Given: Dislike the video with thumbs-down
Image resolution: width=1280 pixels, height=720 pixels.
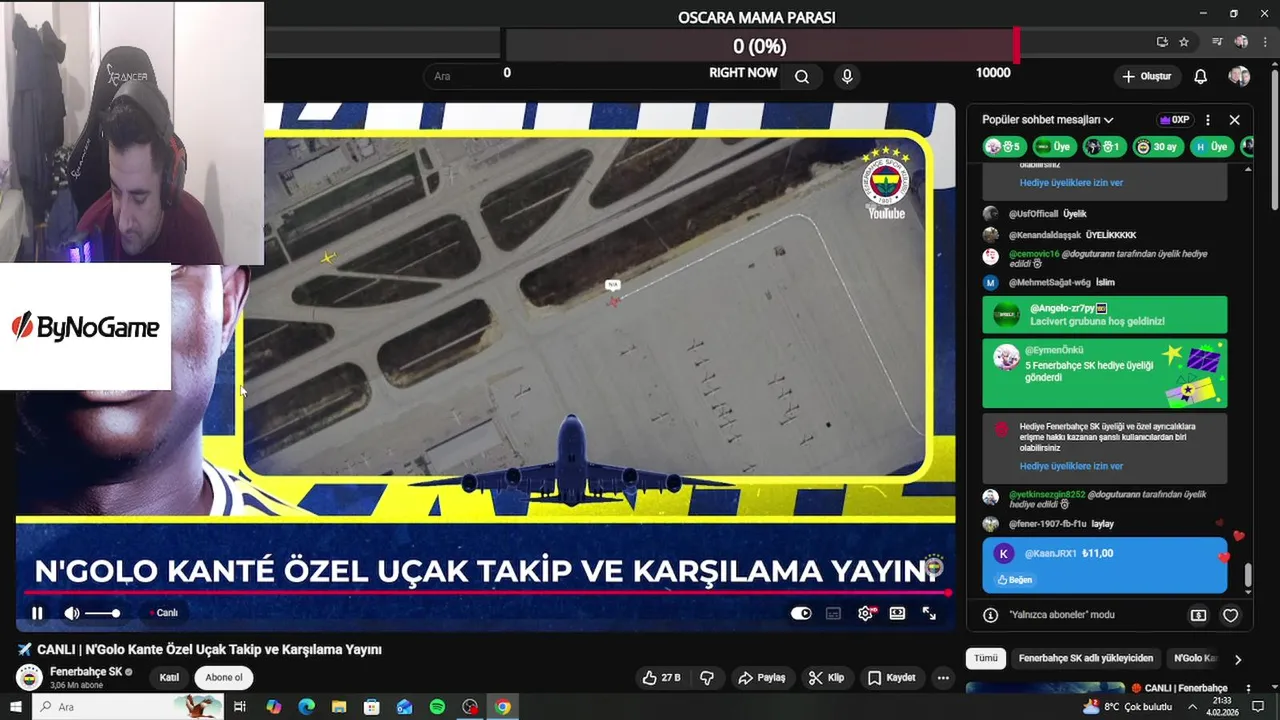Looking at the screenshot, I should [707, 677].
